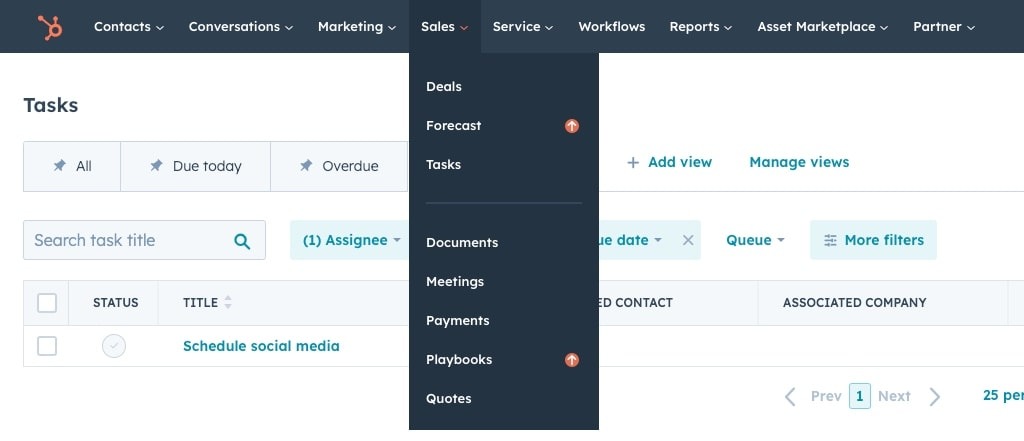Select Quotes from Sales menu
The width and height of the screenshot is (1024, 441).
pos(449,399)
